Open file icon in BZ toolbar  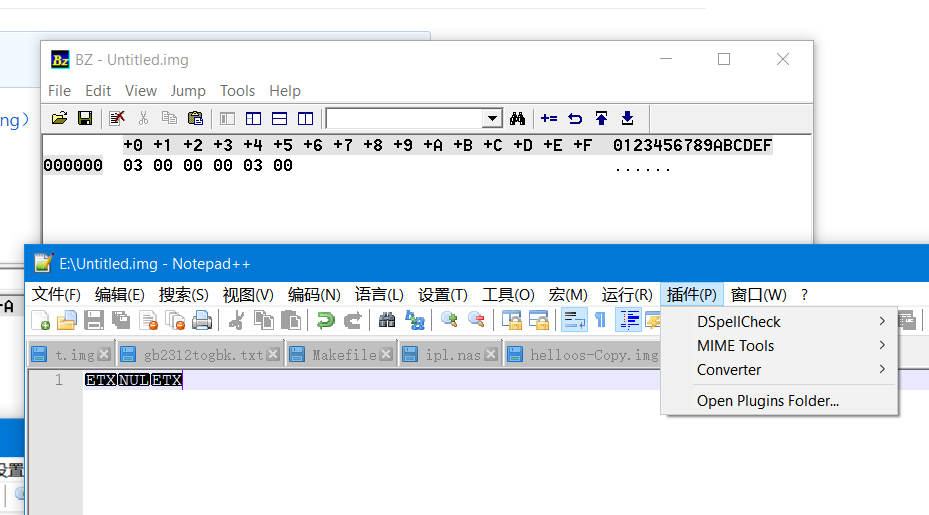[59, 119]
